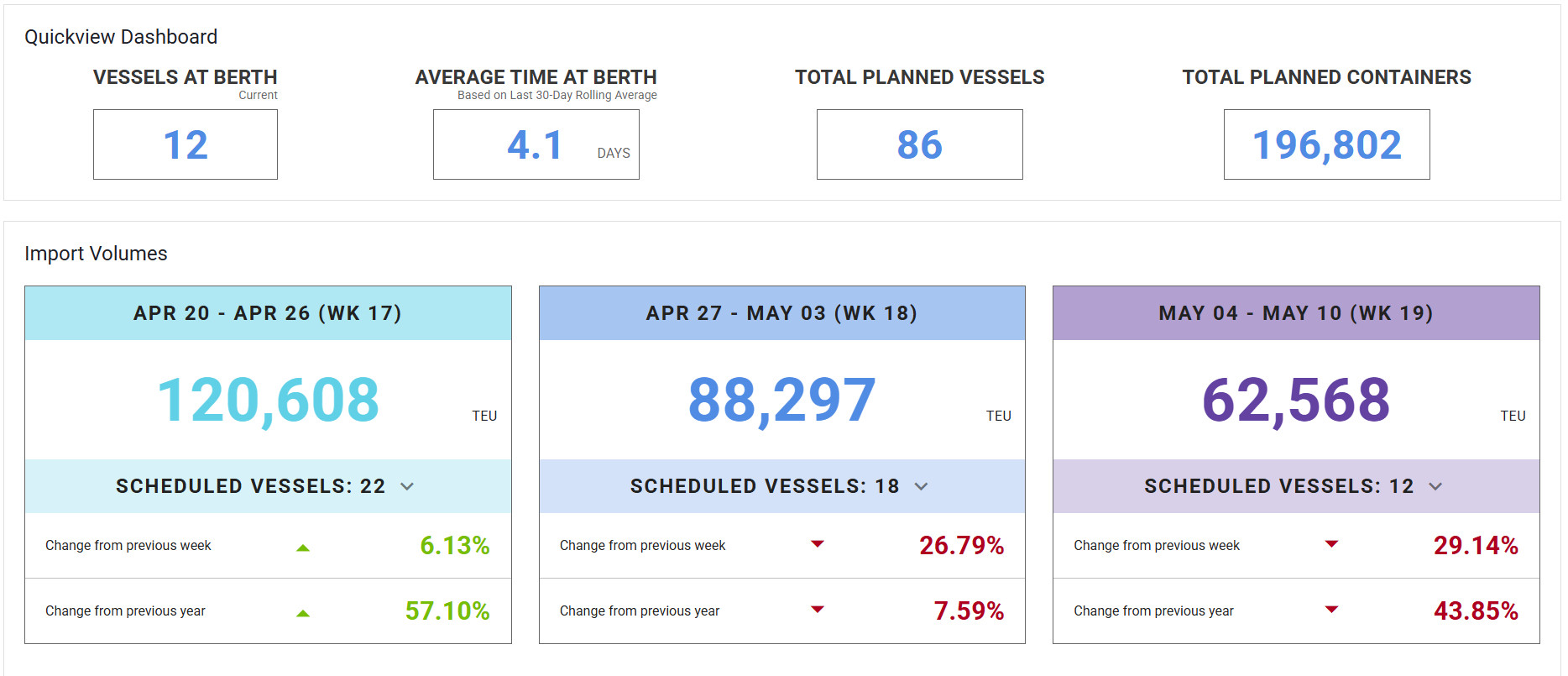Click green up arrow for week 17 yearly change
The height and width of the screenshot is (676, 1568).
point(303,613)
